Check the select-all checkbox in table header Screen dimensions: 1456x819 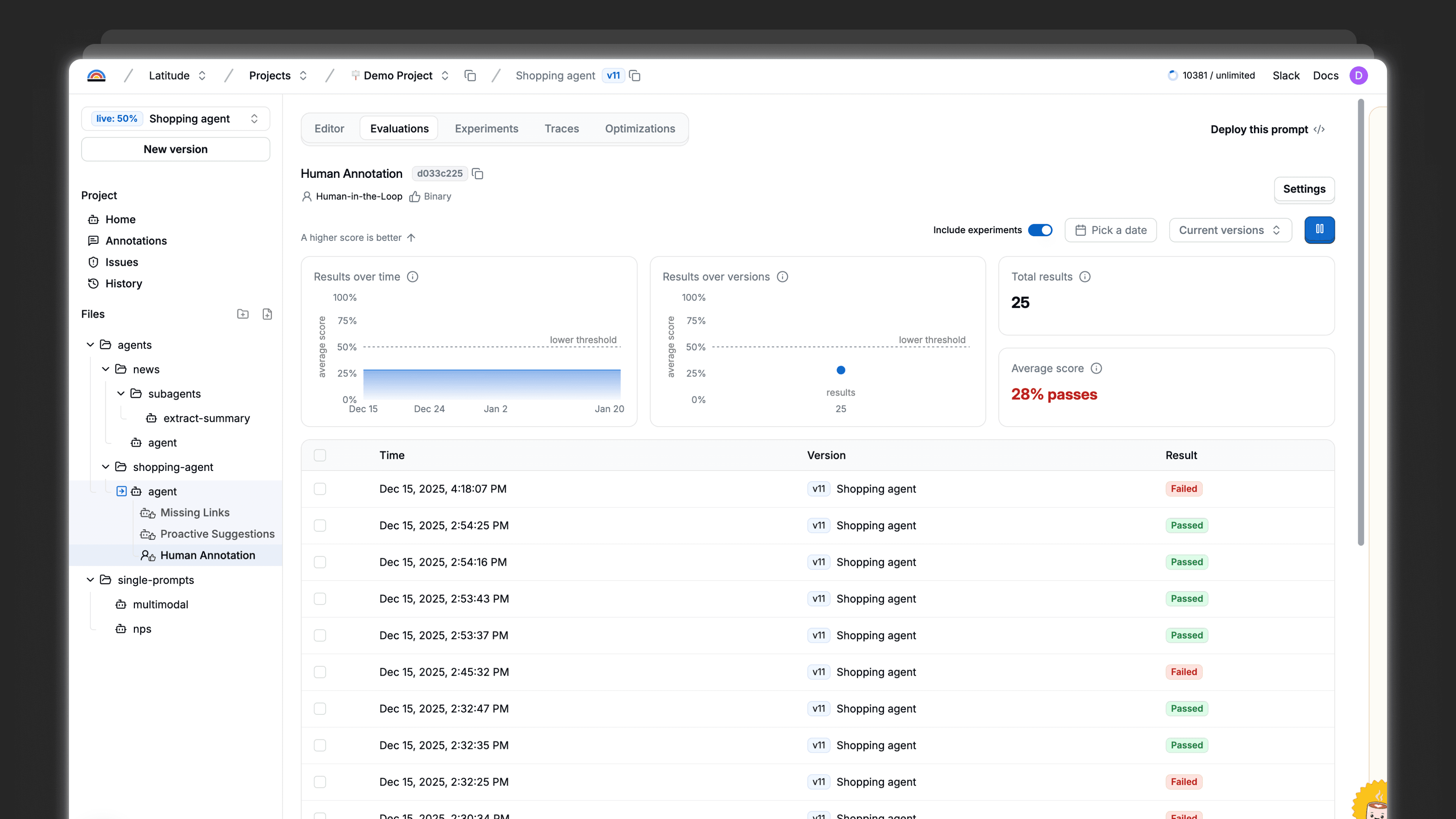click(320, 455)
